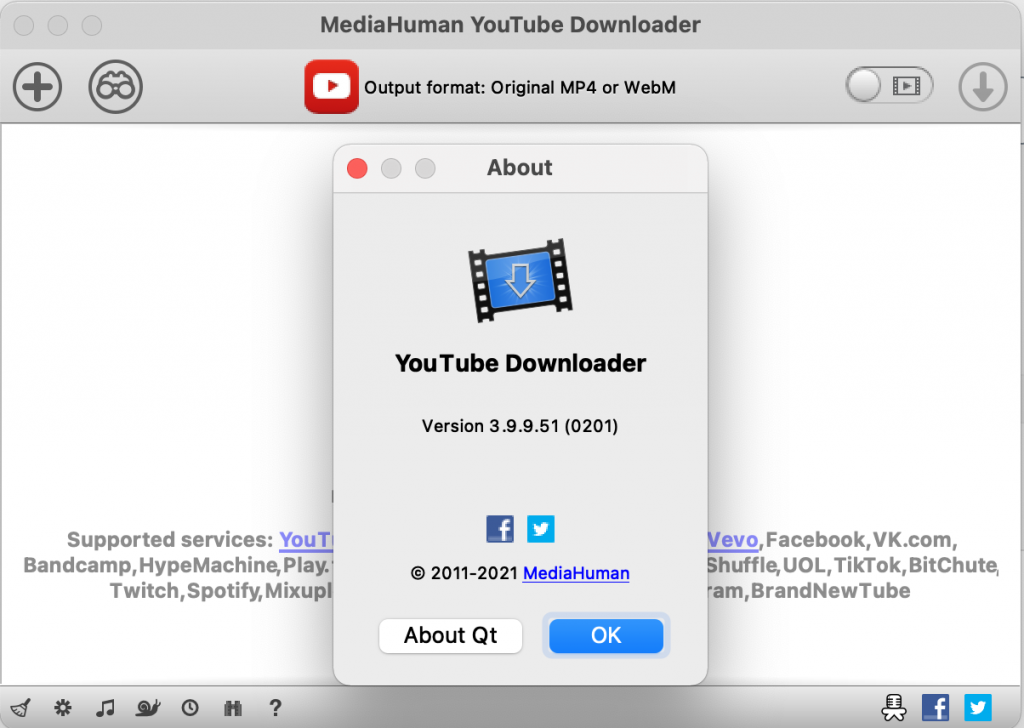Viewport: 1024px width, 728px height.
Task: Click the YouTube Downloader heading in About
Action: coord(520,363)
